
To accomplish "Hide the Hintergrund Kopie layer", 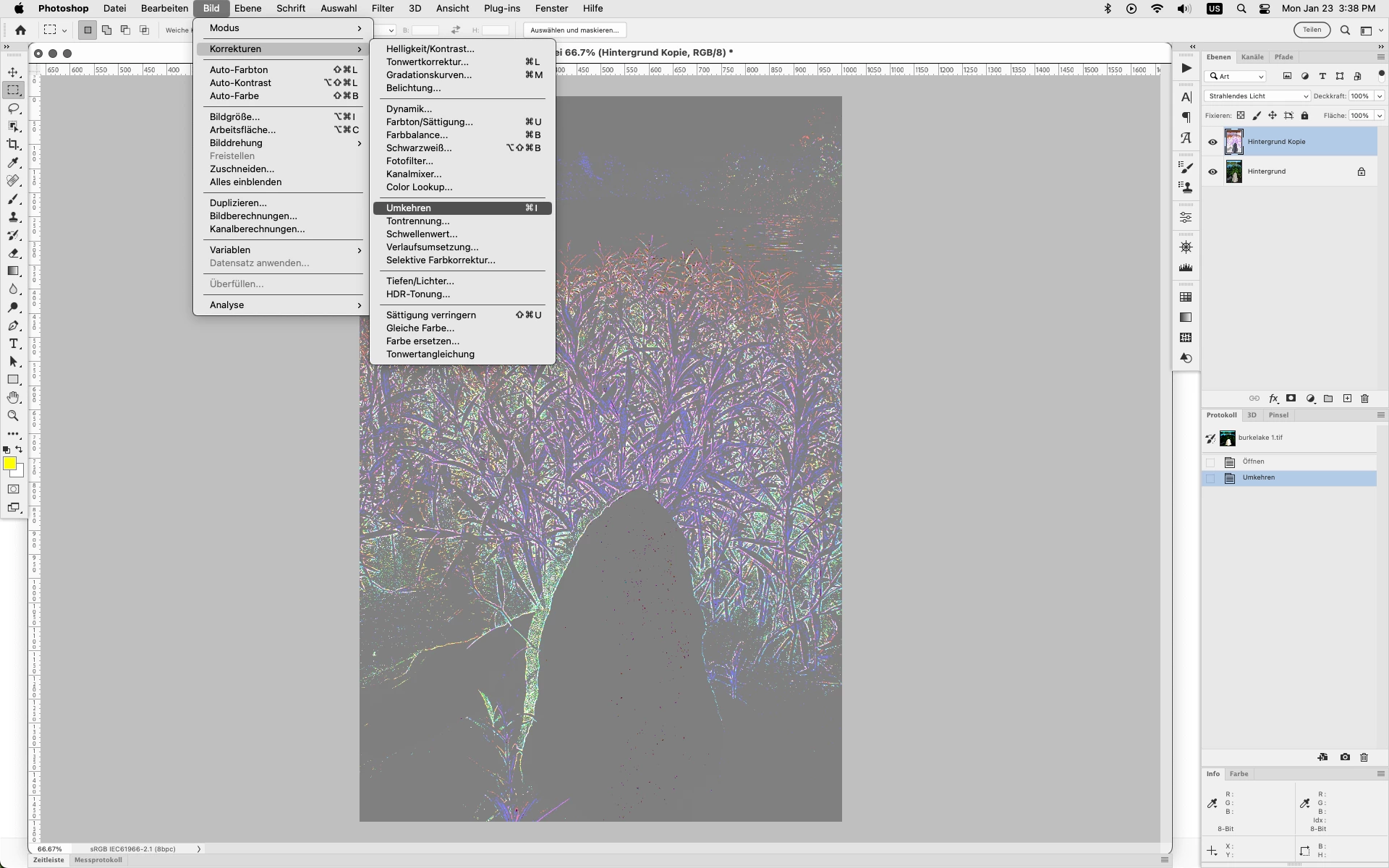I will pos(1212,142).
